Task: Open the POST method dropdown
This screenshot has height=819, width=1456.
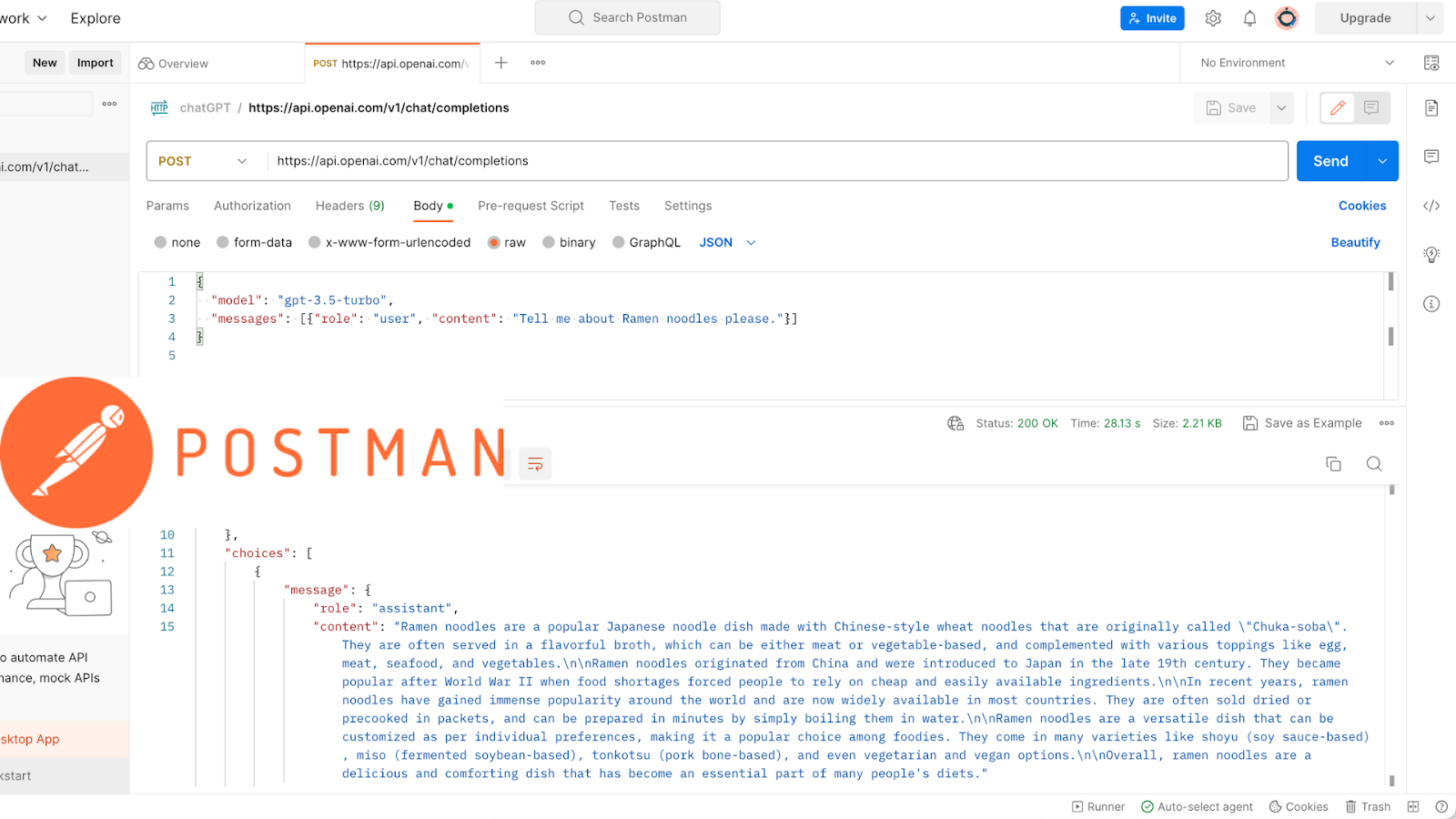Action: point(203,161)
